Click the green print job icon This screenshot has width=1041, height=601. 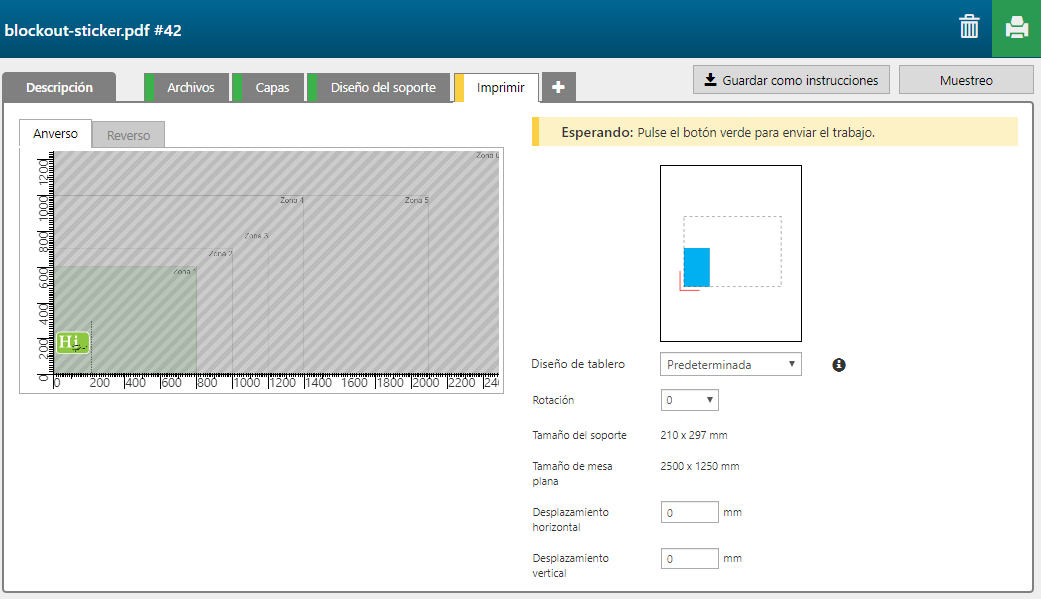pos(1016,28)
